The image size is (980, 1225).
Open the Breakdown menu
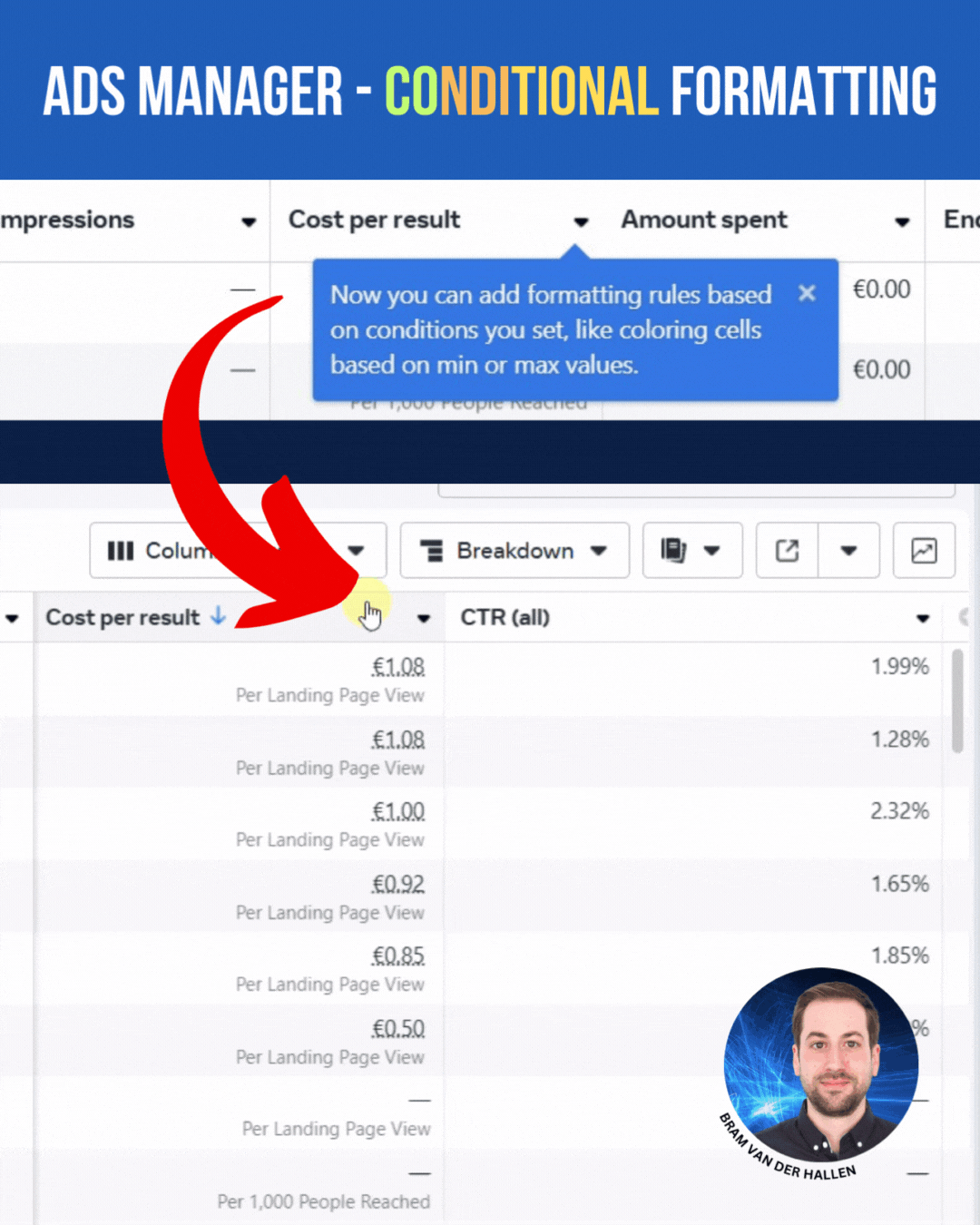click(x=514, y=551)
